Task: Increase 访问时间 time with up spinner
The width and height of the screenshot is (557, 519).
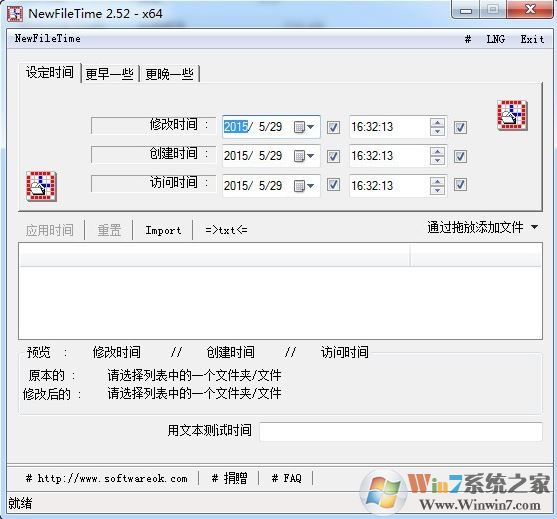Action: tap(437, 182)
